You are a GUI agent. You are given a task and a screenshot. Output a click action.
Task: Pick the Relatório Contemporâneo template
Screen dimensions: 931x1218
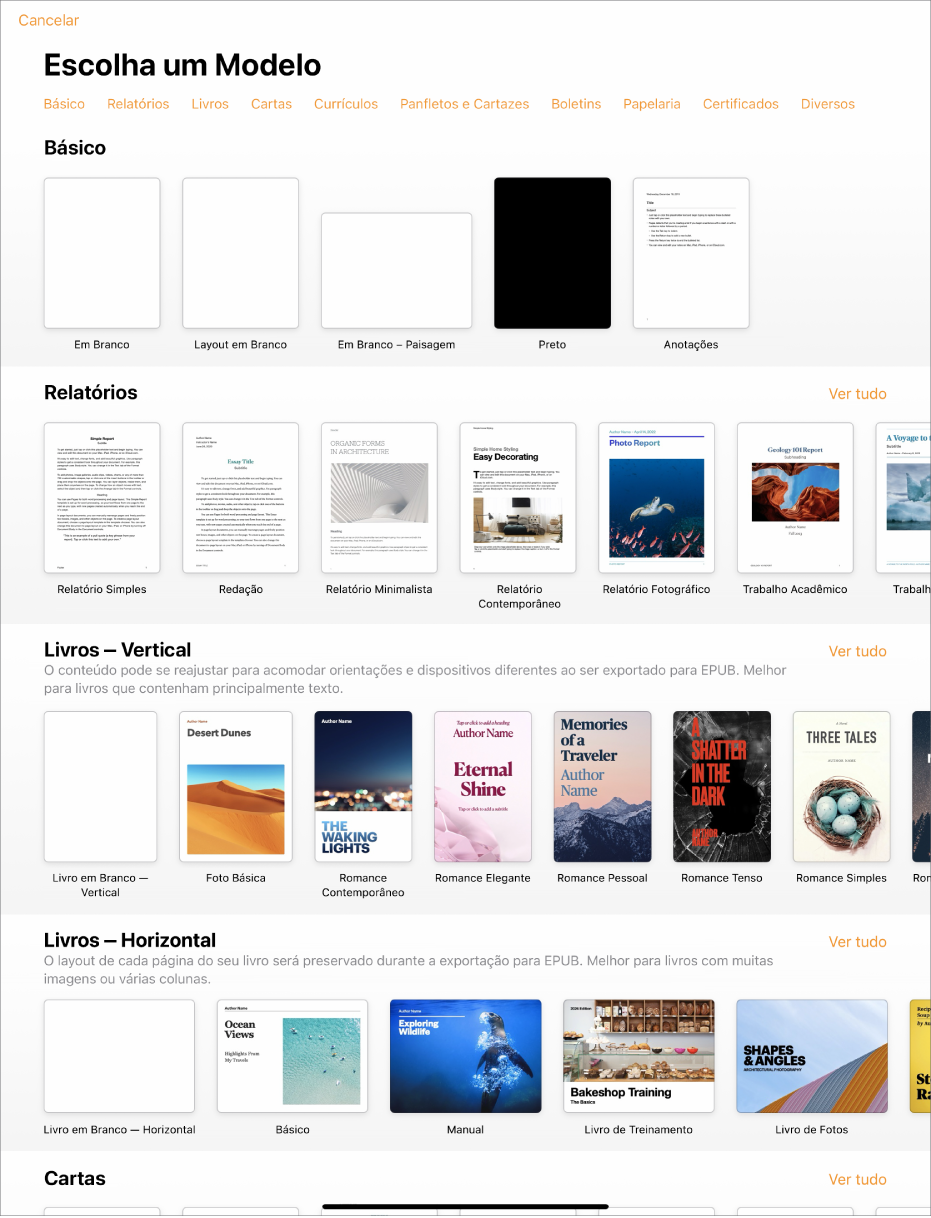518,498
